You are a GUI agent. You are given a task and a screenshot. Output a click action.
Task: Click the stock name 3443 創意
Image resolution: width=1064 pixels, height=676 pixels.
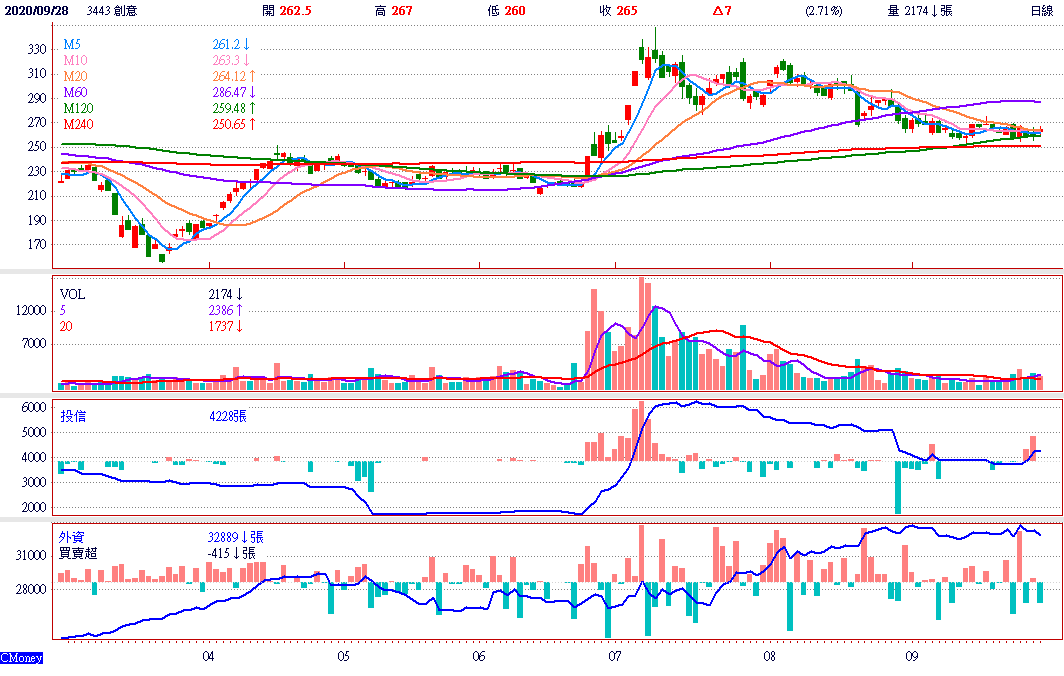click(x=112, y=10)
